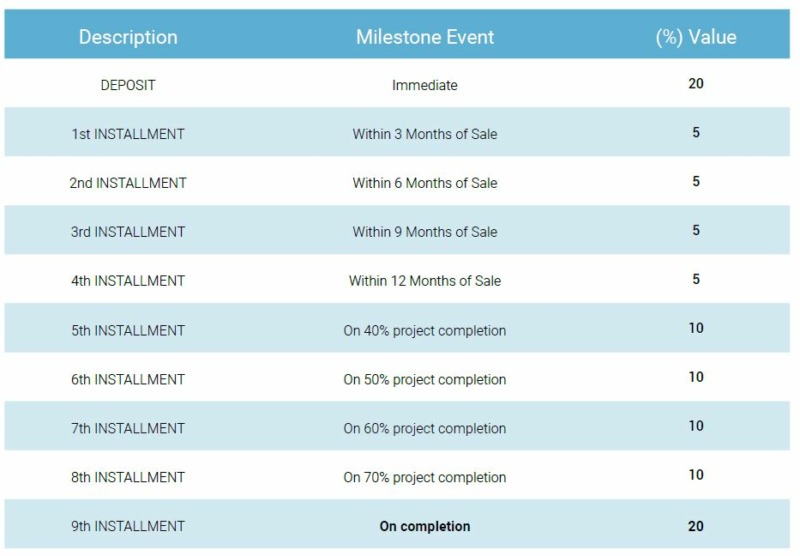Click On 70% project completion cell

tap(424, 477)
